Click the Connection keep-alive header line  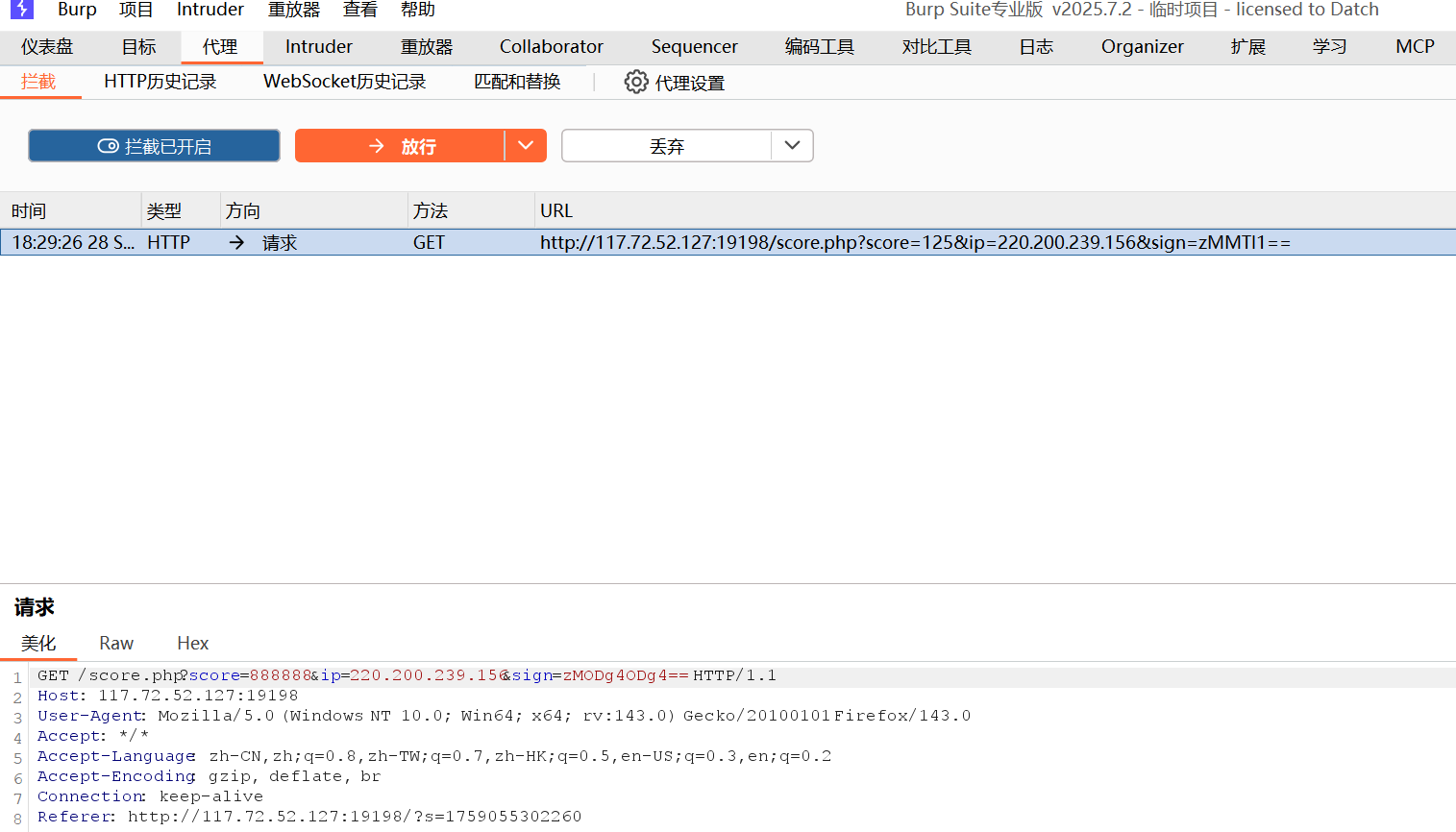(150, 796)
